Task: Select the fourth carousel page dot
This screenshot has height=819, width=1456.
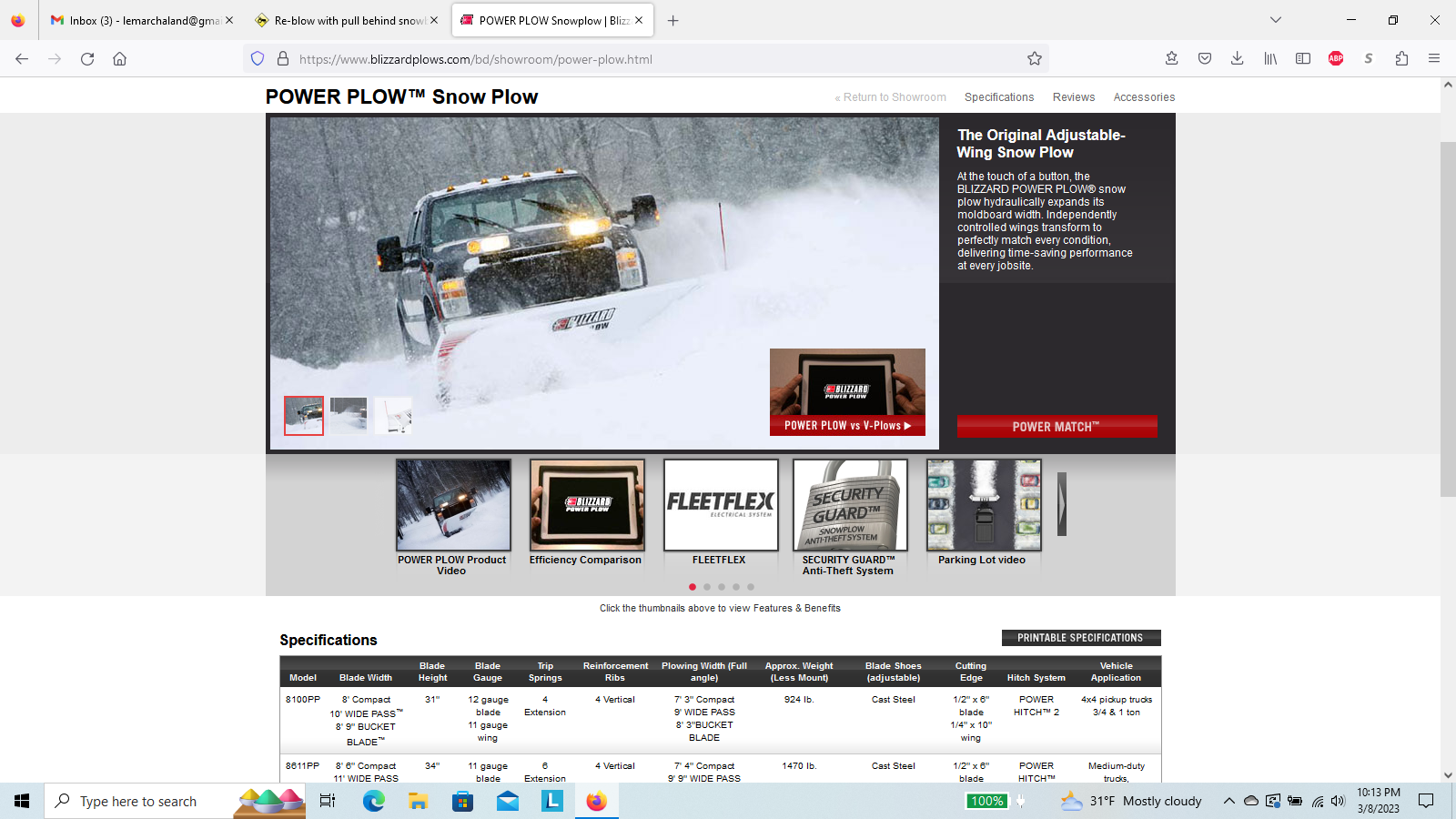Action: (736, 587)
